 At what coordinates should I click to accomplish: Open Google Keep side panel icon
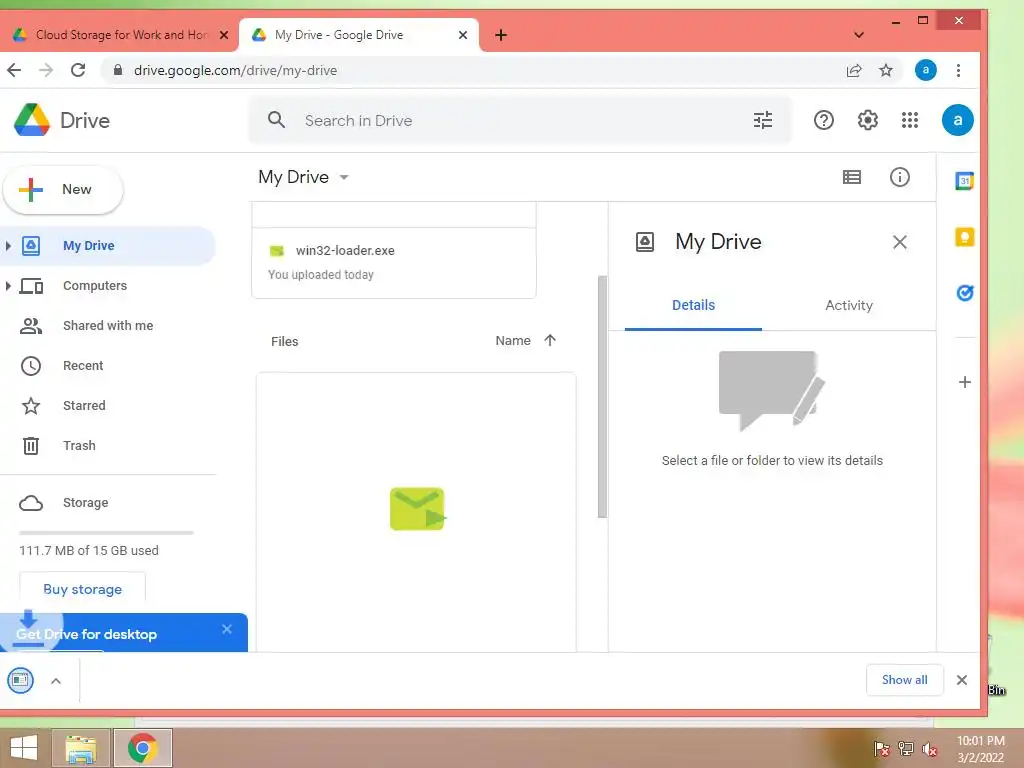[965, 236]
